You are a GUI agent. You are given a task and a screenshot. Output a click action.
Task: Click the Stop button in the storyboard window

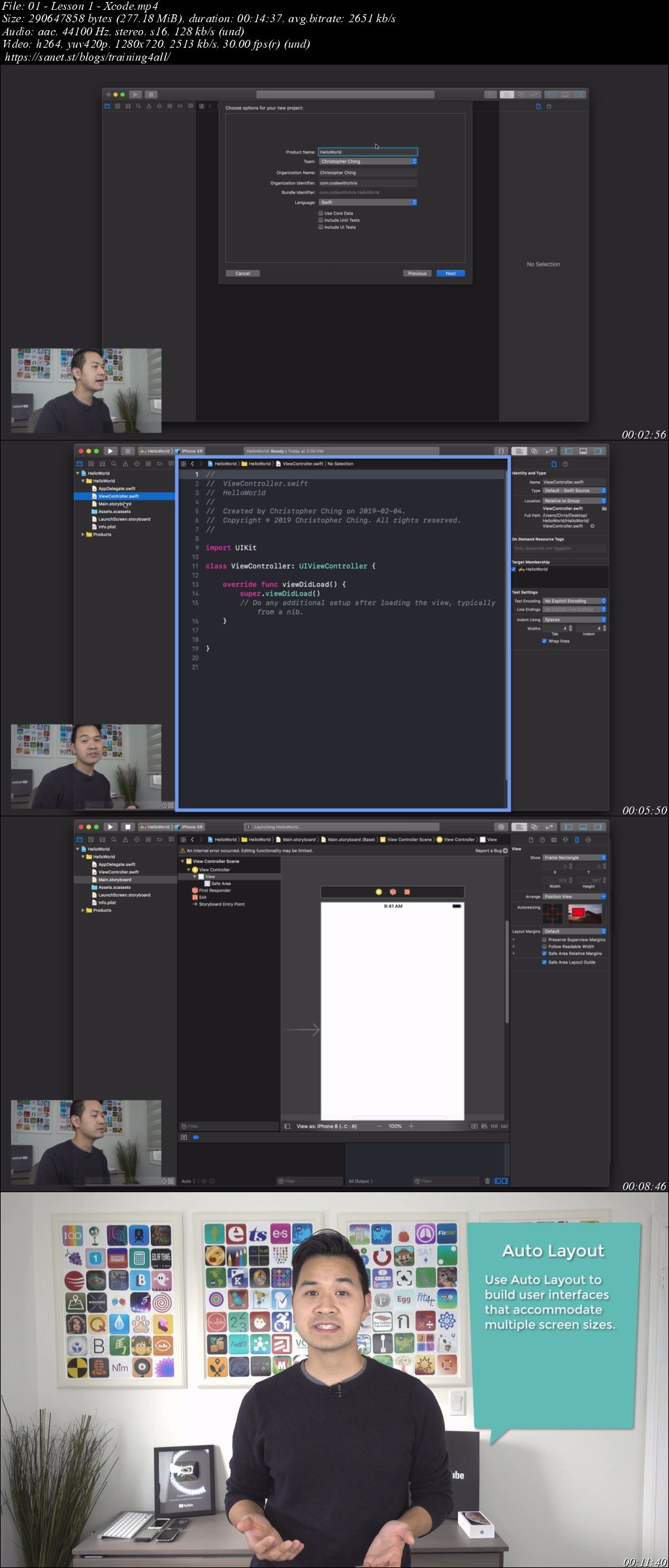point(127,827)
